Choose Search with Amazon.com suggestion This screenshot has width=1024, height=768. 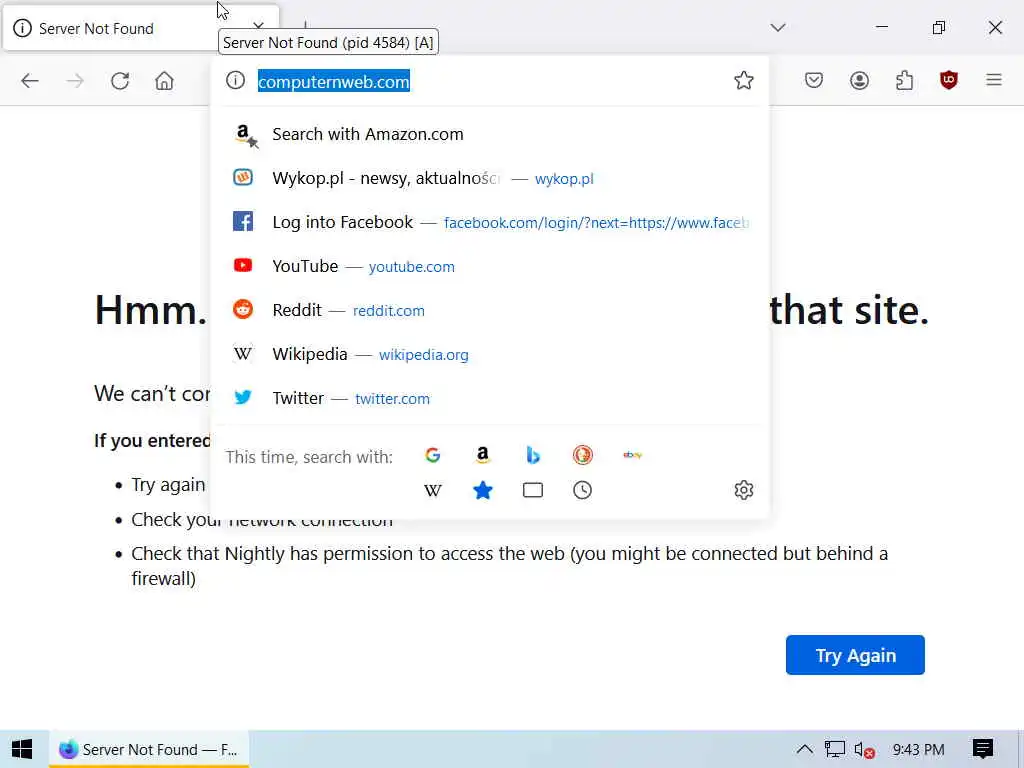(488, 135)
